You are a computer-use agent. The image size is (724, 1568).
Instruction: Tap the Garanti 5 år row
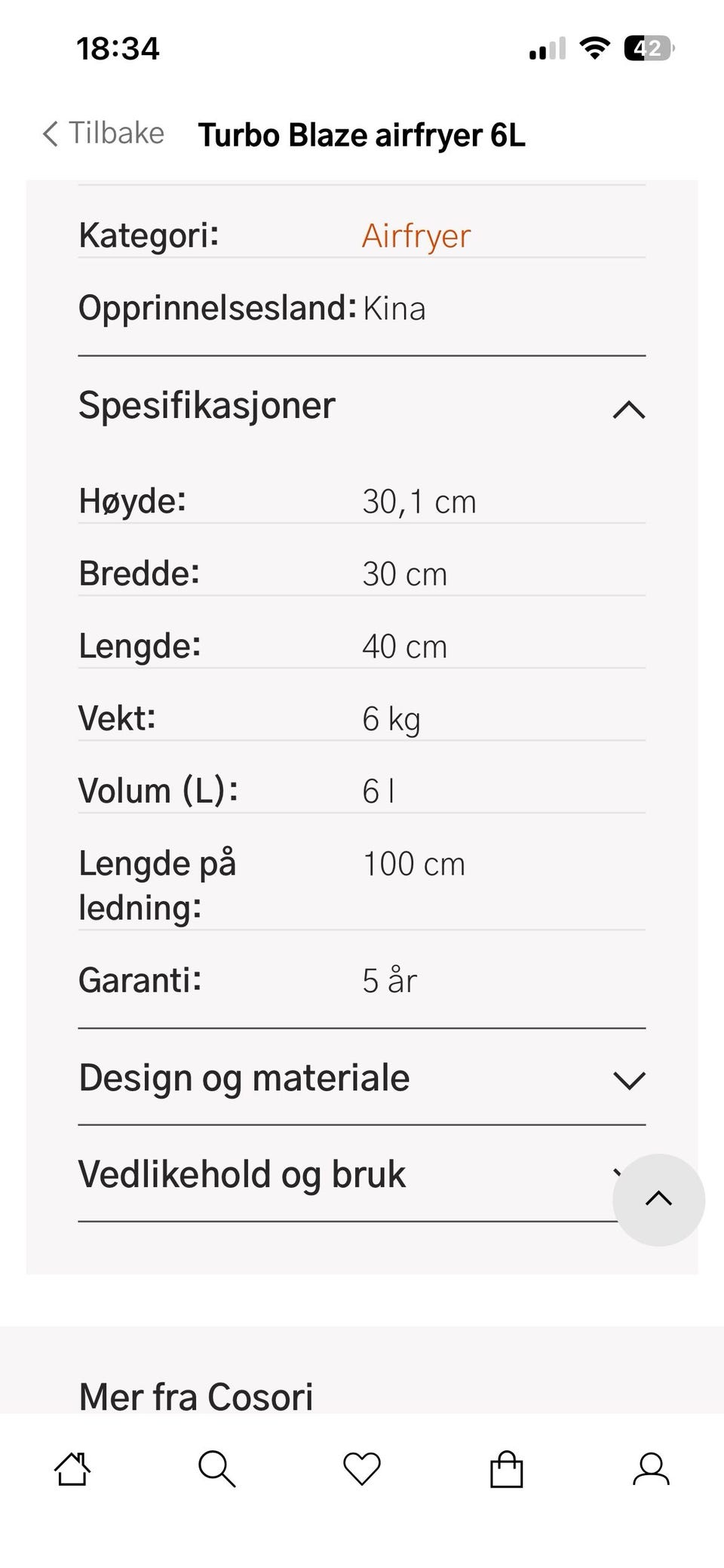click(362, 980)
